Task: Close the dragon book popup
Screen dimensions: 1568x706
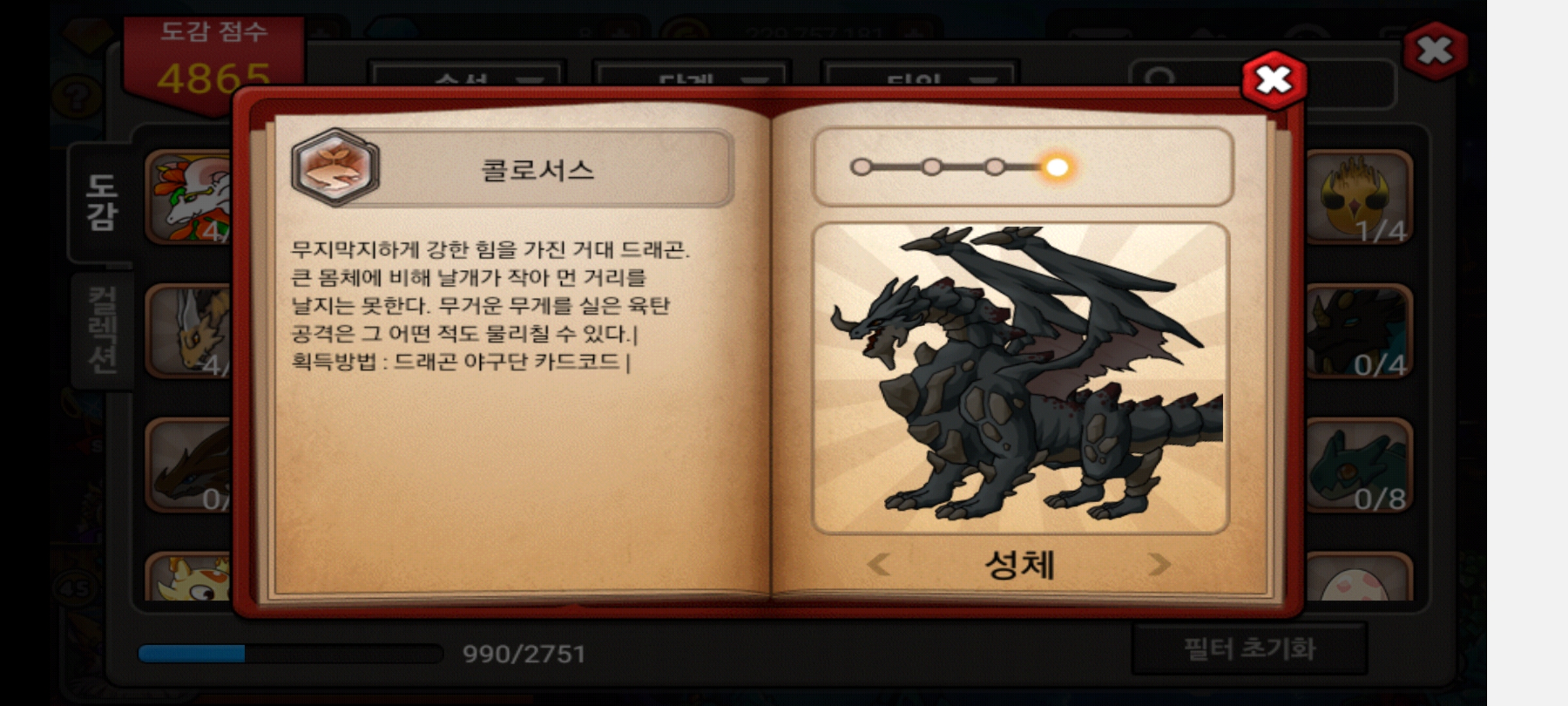Action: pyautogui.click(x=1273, y=80)
